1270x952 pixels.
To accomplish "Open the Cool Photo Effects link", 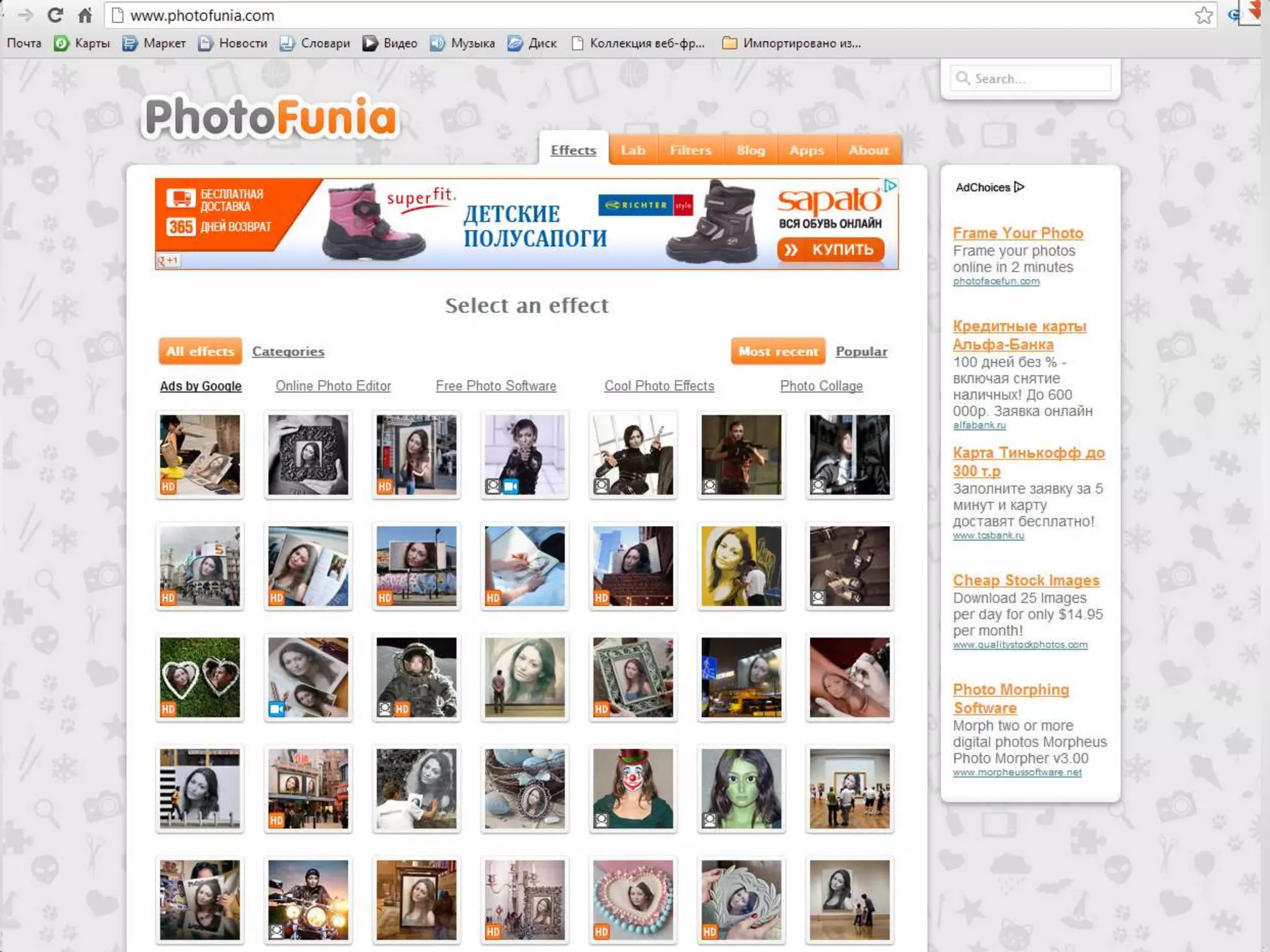I will (659, 386).
